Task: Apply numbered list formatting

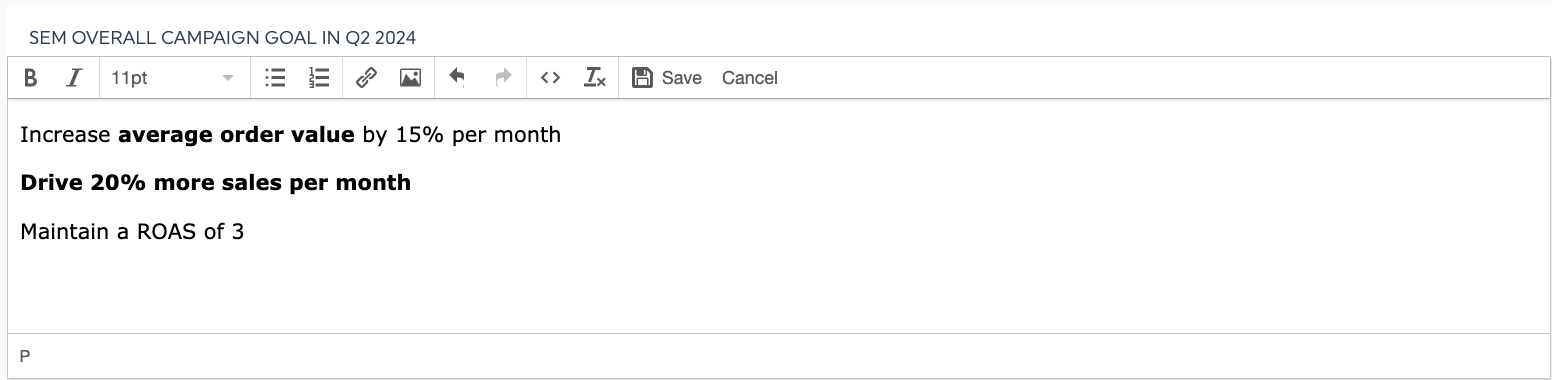Action: [319, 78]
